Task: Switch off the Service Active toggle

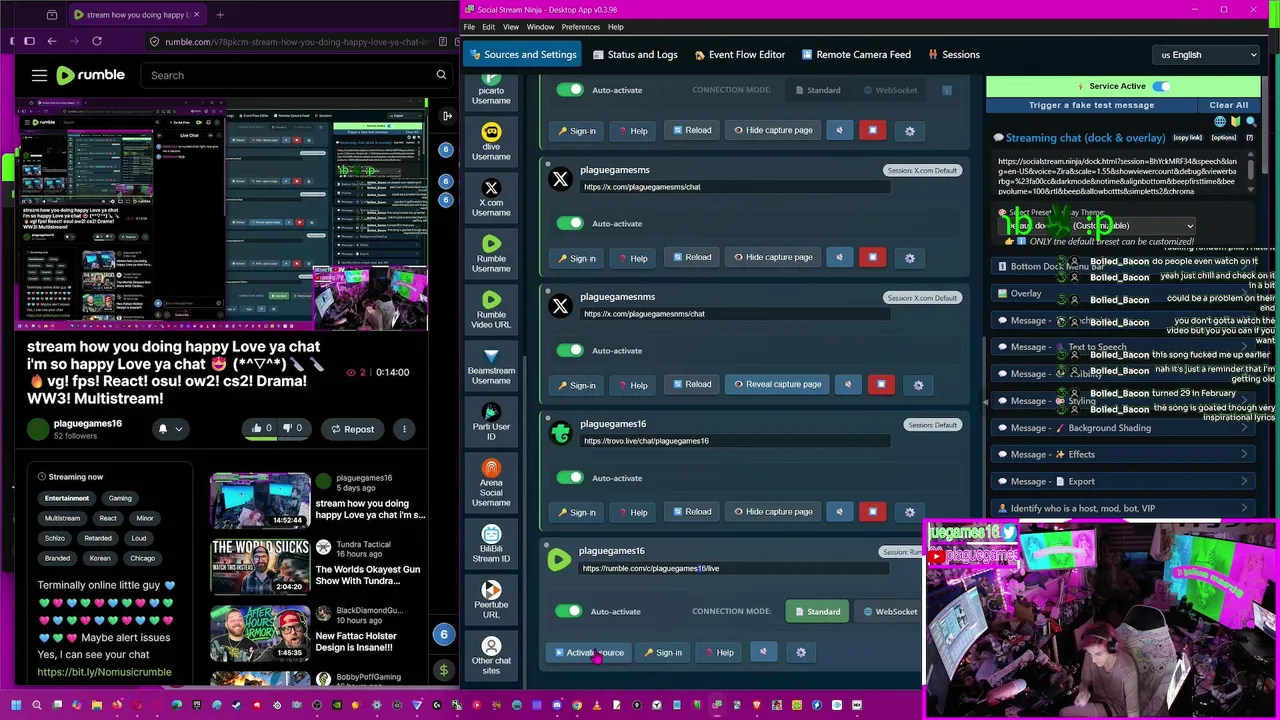Action: [1161, 86]
